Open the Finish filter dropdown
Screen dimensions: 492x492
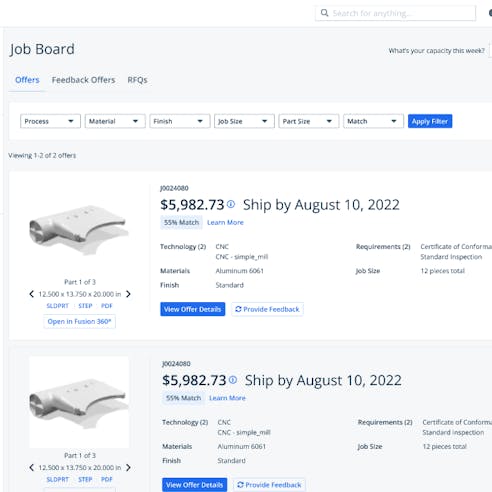(180, 121)
